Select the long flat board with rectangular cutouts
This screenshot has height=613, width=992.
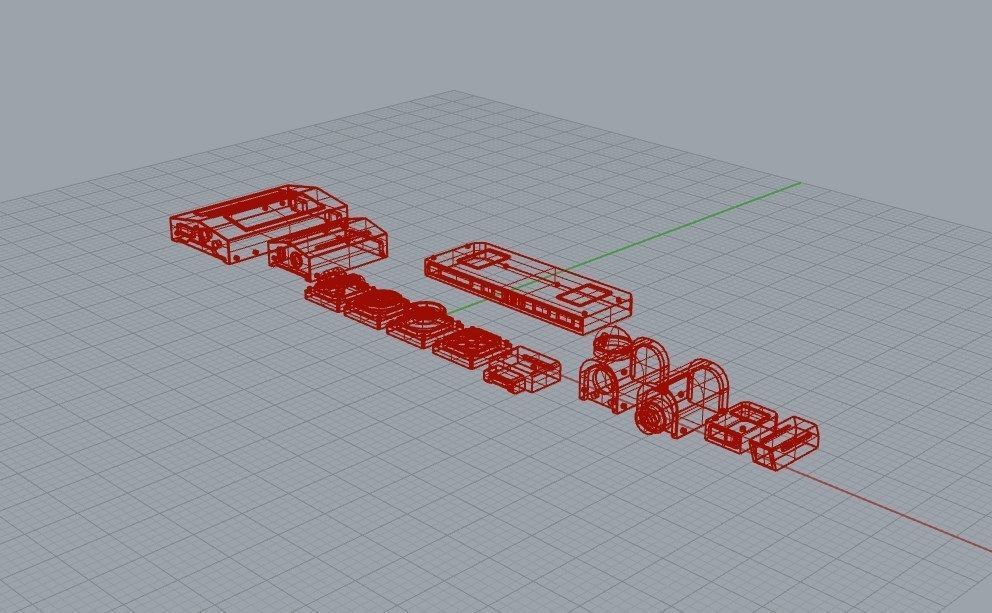[x=528, y=287]
